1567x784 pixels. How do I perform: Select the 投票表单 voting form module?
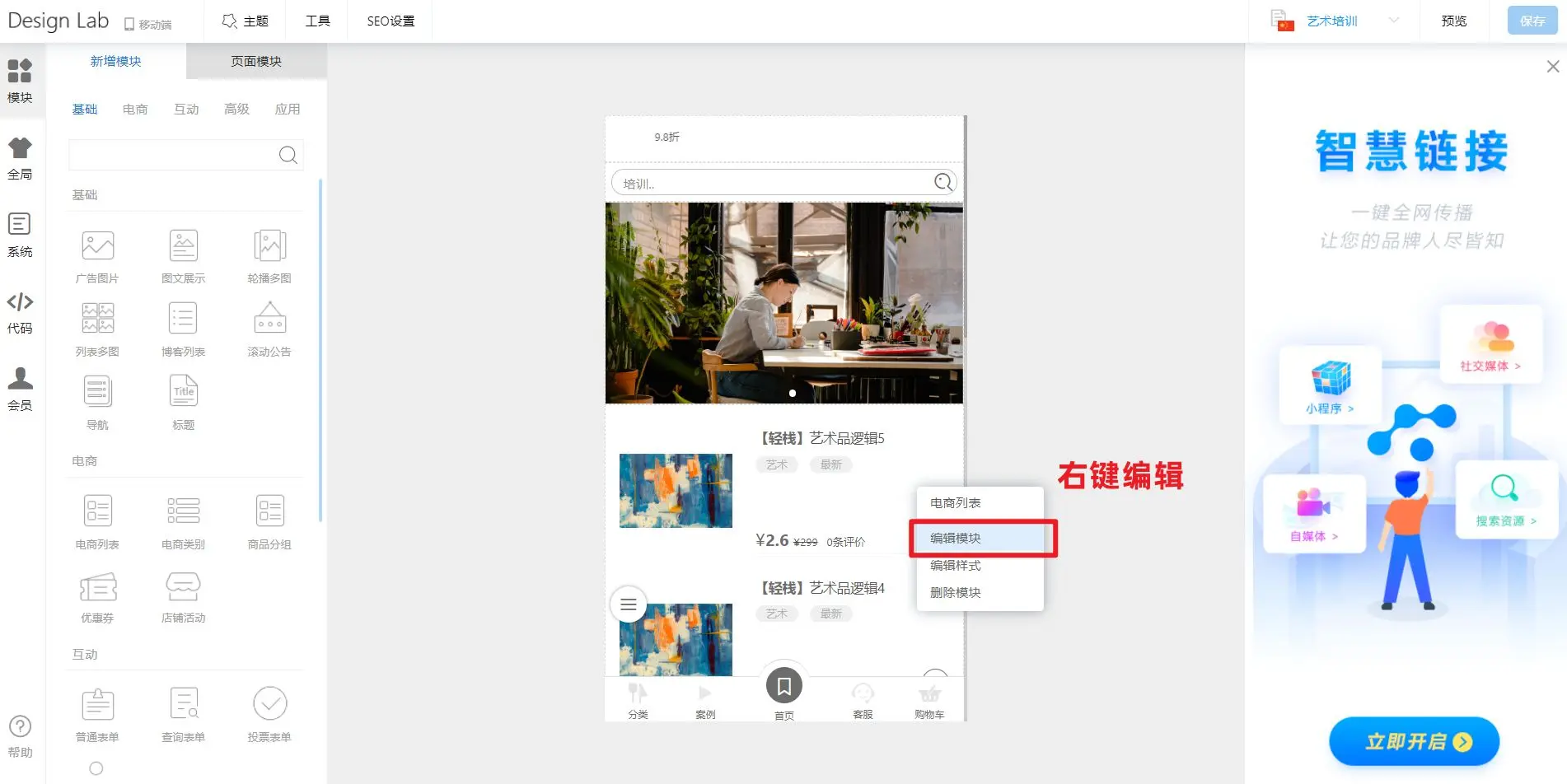pos(269,705)
